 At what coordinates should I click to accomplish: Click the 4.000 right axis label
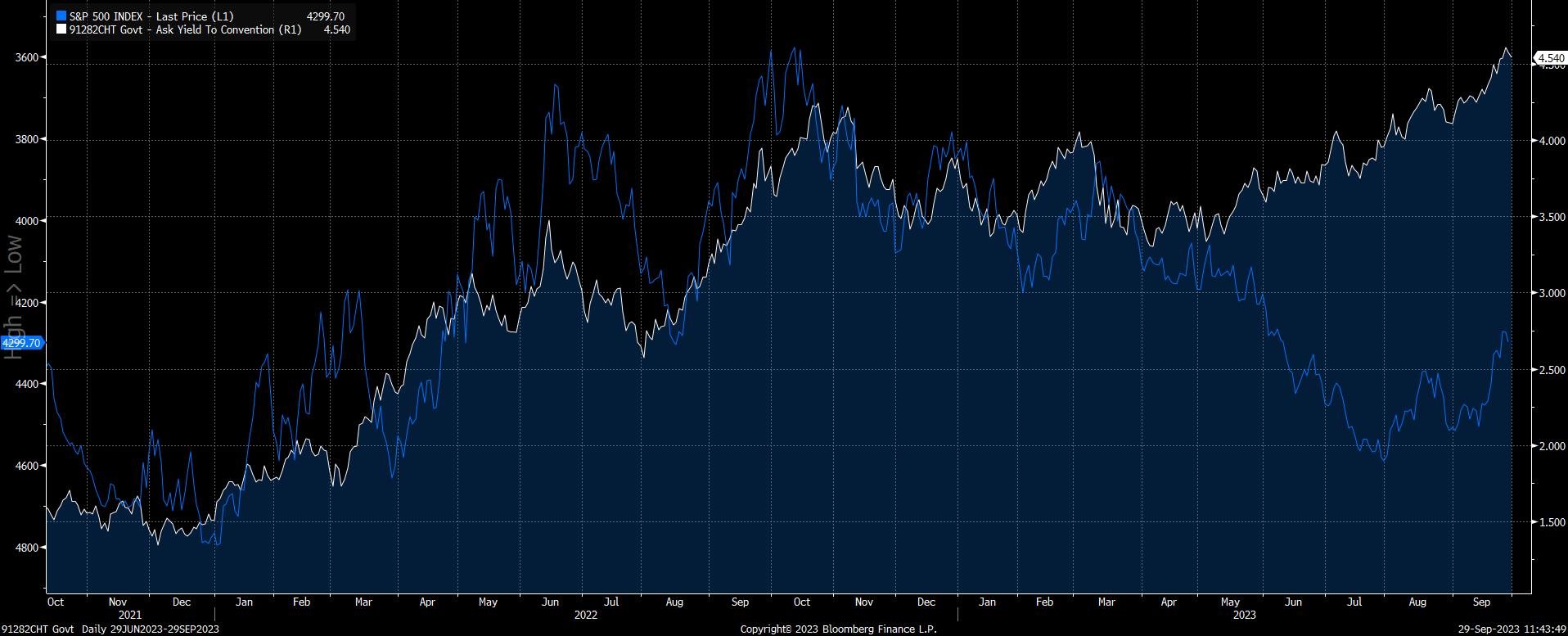tap(1551, 142)
